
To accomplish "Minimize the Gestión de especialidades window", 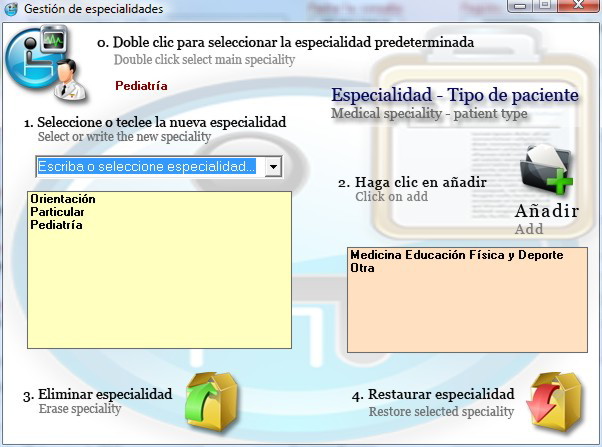I will (x=521, y=5).
